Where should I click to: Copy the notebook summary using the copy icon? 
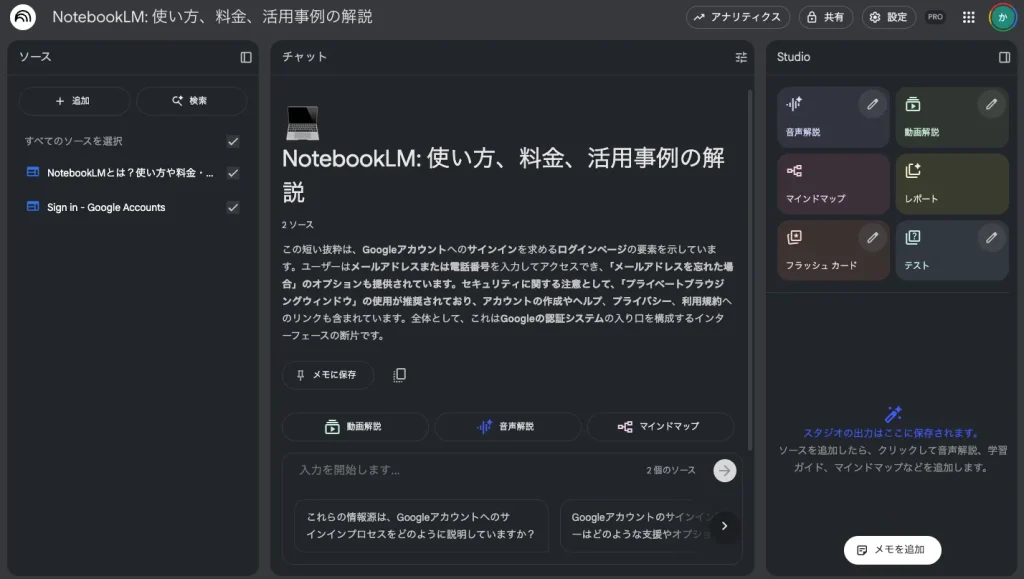(400, 374)
